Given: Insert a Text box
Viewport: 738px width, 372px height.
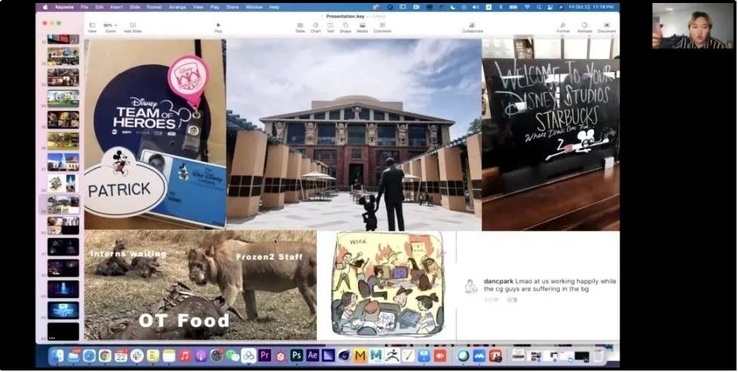Looking at the screenshot, I should tap(330, 27).
